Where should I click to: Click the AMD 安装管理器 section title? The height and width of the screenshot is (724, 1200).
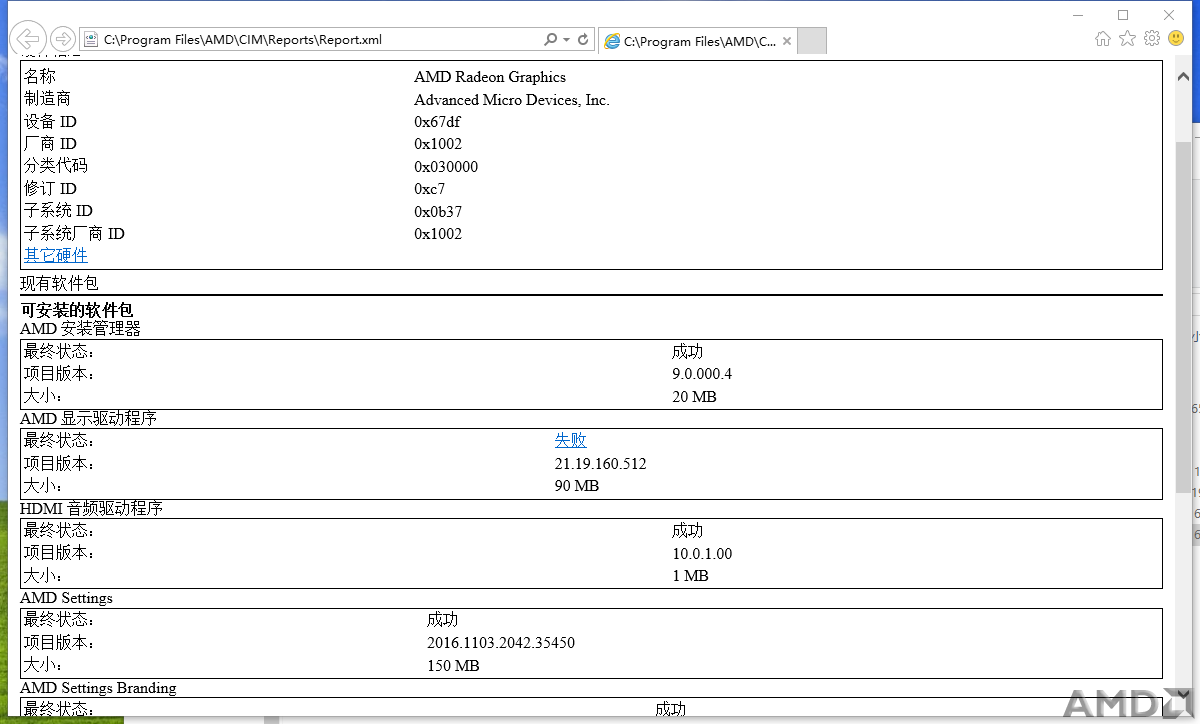[x=81, y=329]
